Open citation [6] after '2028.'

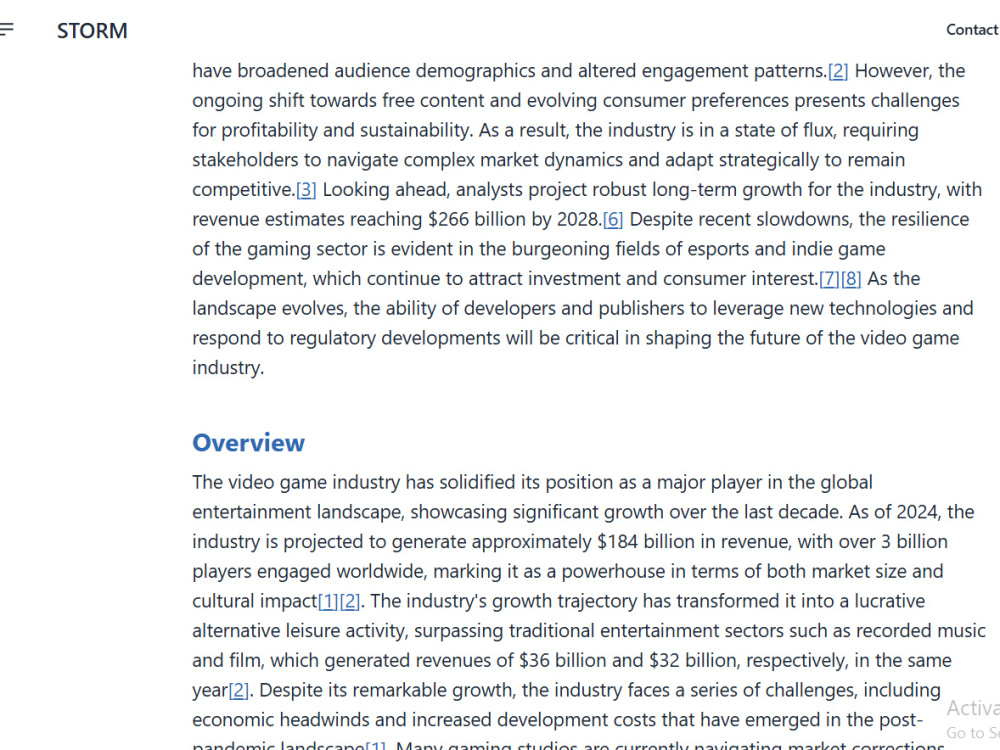pos(613,219)
